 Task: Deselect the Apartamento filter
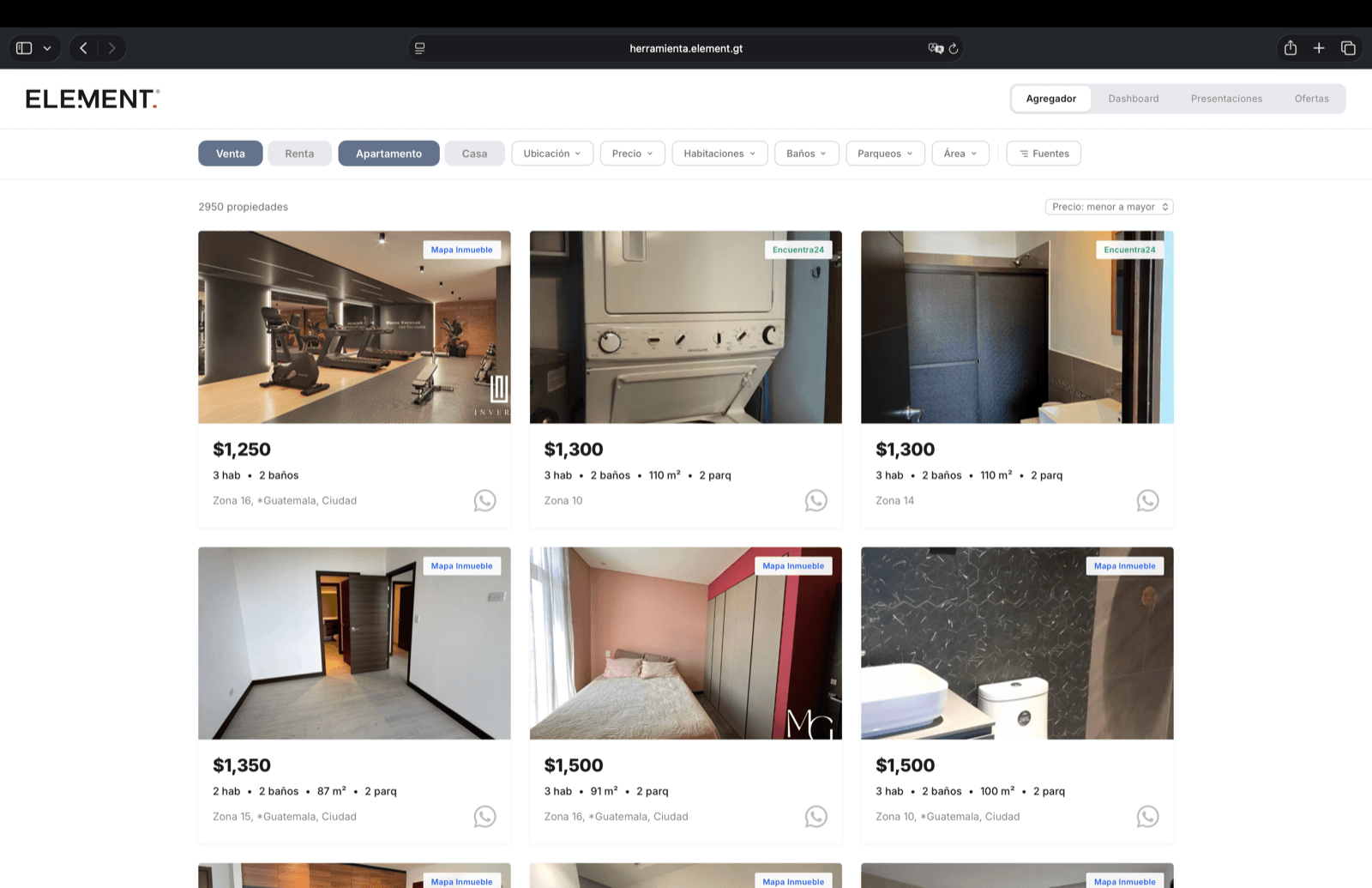pyautogui.click(x=388, y=153)
